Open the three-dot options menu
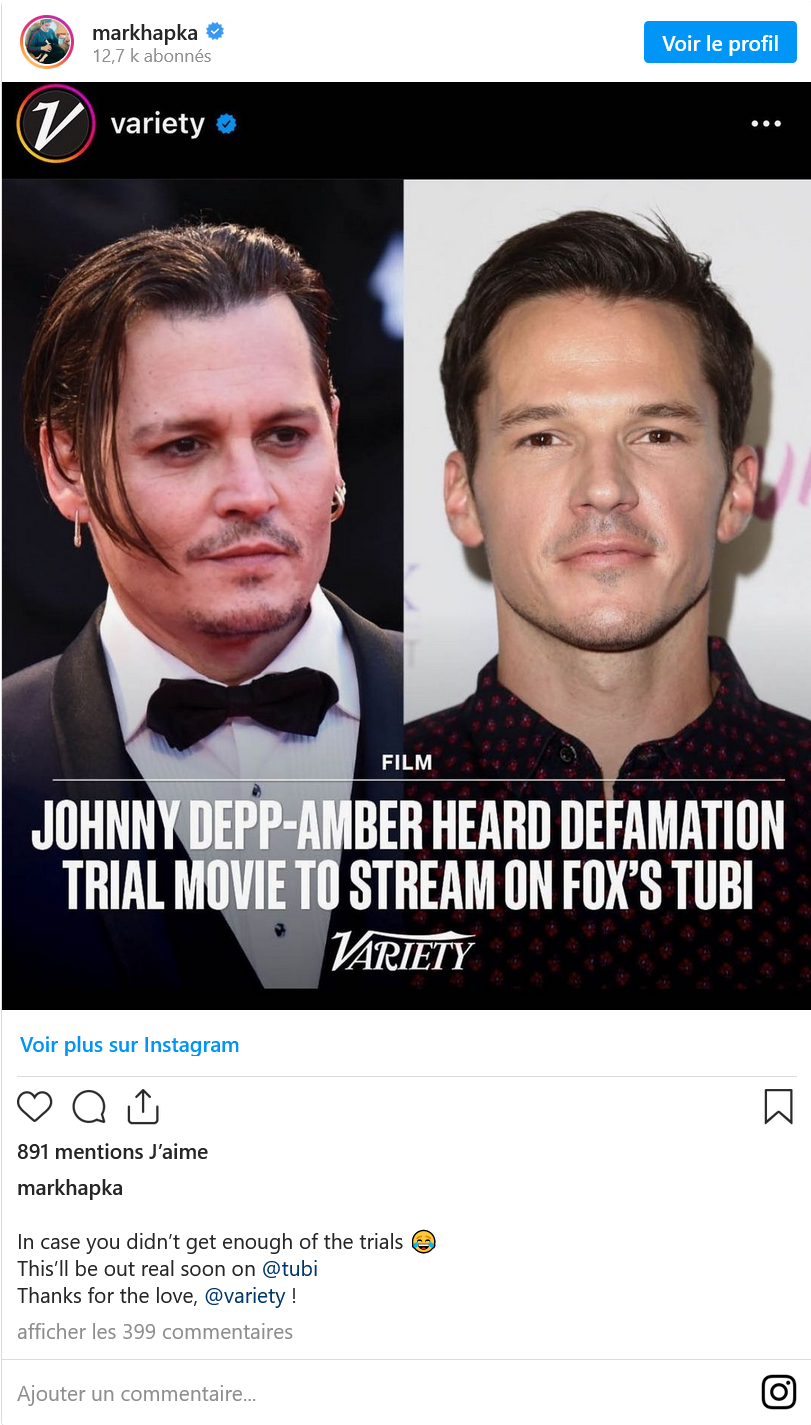The height and width of the screenshot is (1425, 811). (766, 124)
